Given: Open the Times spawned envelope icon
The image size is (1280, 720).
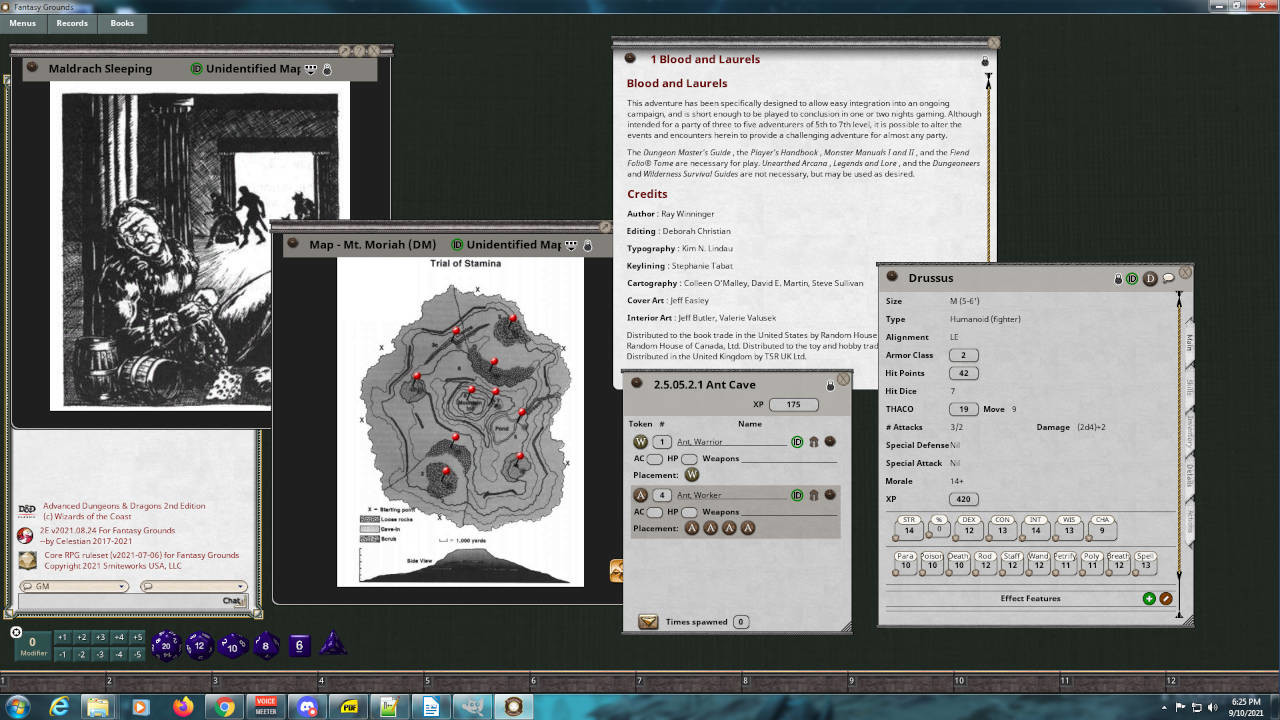Looking at the screenshot, I should (x=646, y=621).
